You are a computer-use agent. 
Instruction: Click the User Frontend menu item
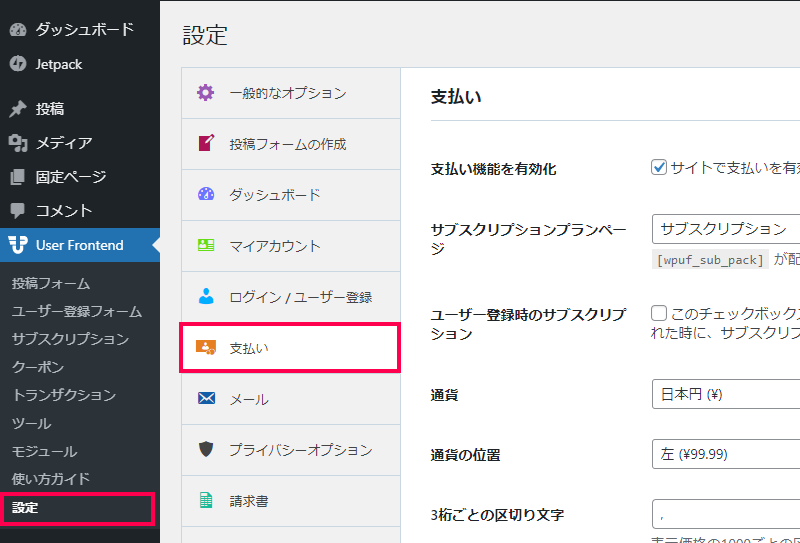(80, 245)
